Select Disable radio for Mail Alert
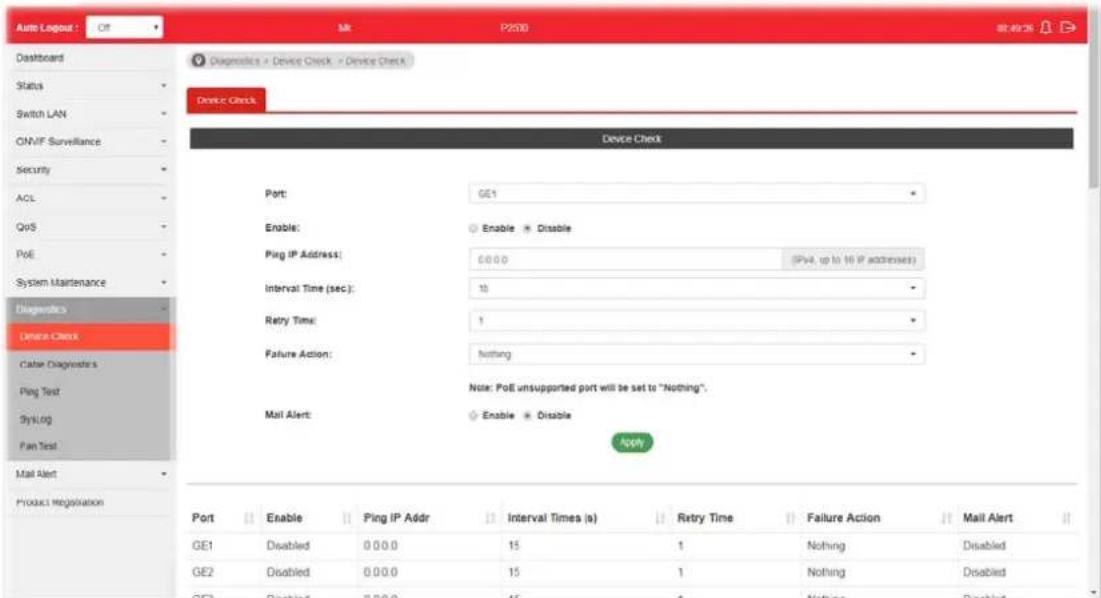Screen dimensions: 1101x598 [x=527, y=416]
